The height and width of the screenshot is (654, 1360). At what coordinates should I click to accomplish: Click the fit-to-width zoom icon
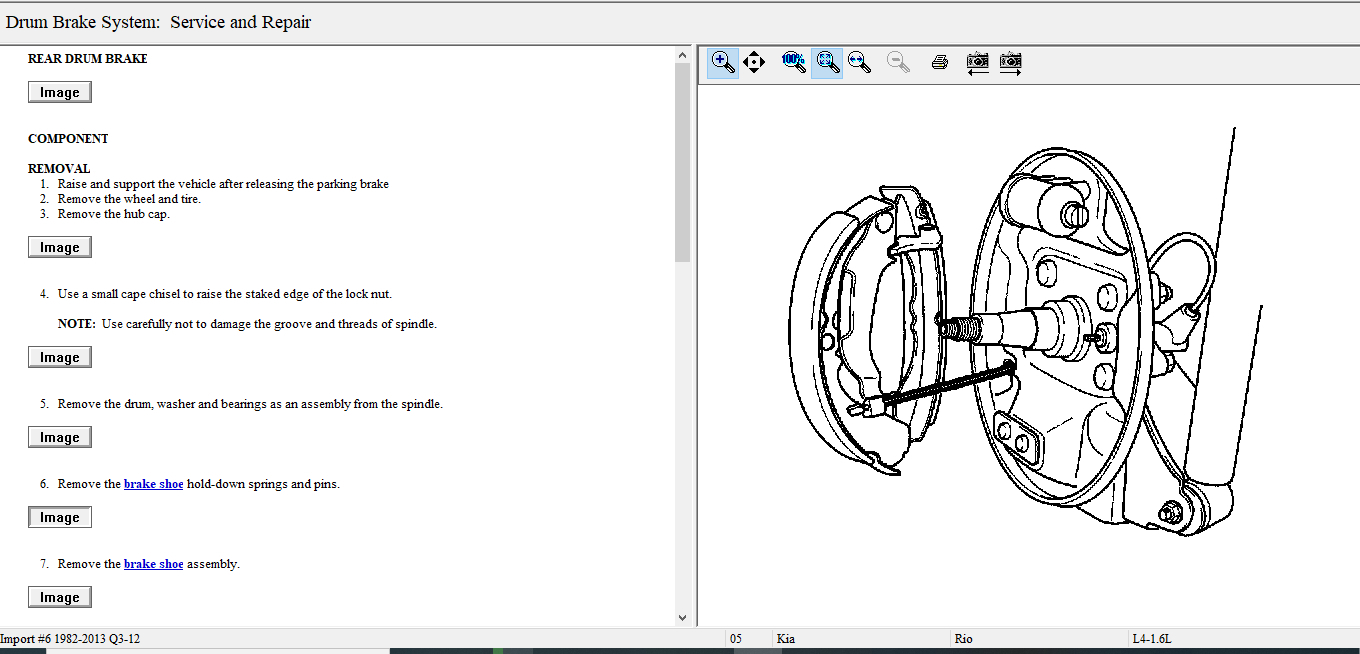click(x=858, y=62)
